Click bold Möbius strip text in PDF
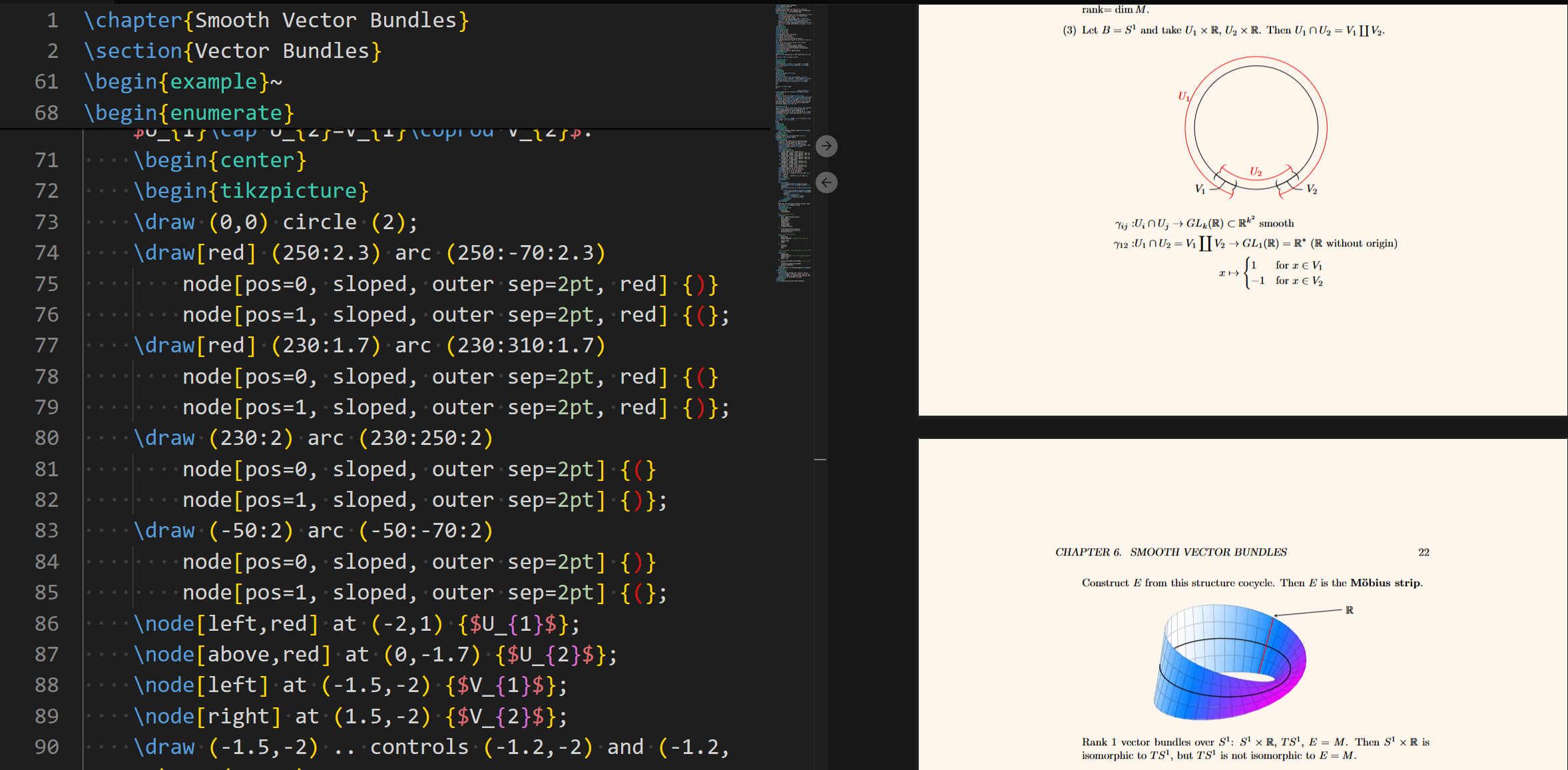Screen dimensions: 1568x770 (1385, 583)
